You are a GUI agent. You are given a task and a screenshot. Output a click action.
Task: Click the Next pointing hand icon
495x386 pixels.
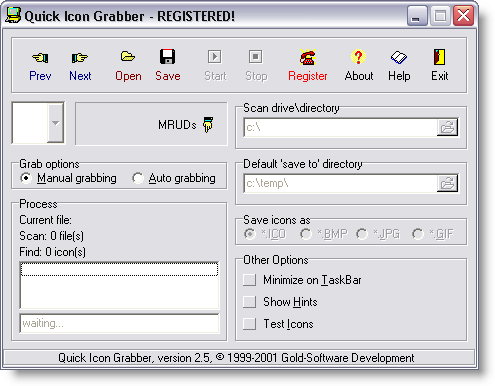coord(80,58)
